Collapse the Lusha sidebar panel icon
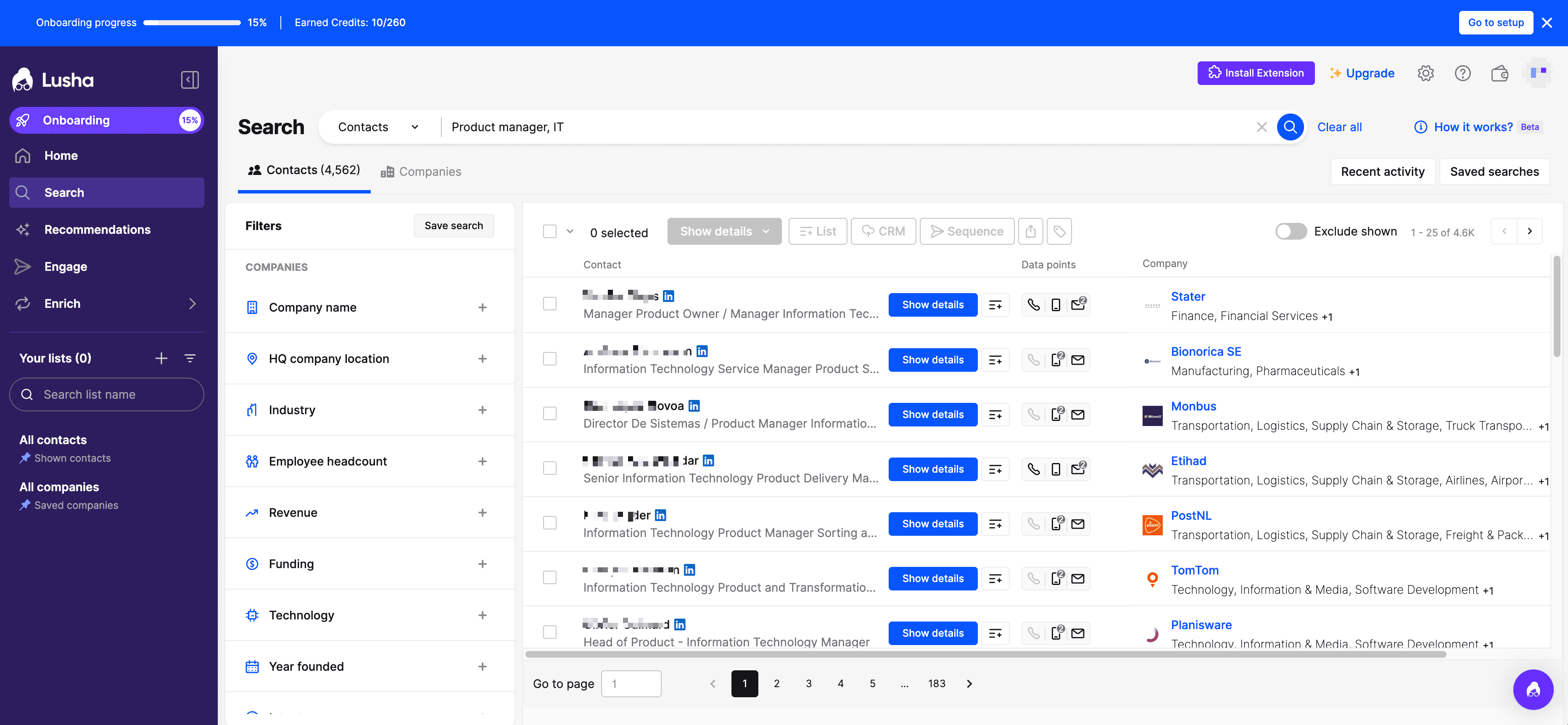 pyautogui.click(x=189, y=80)
